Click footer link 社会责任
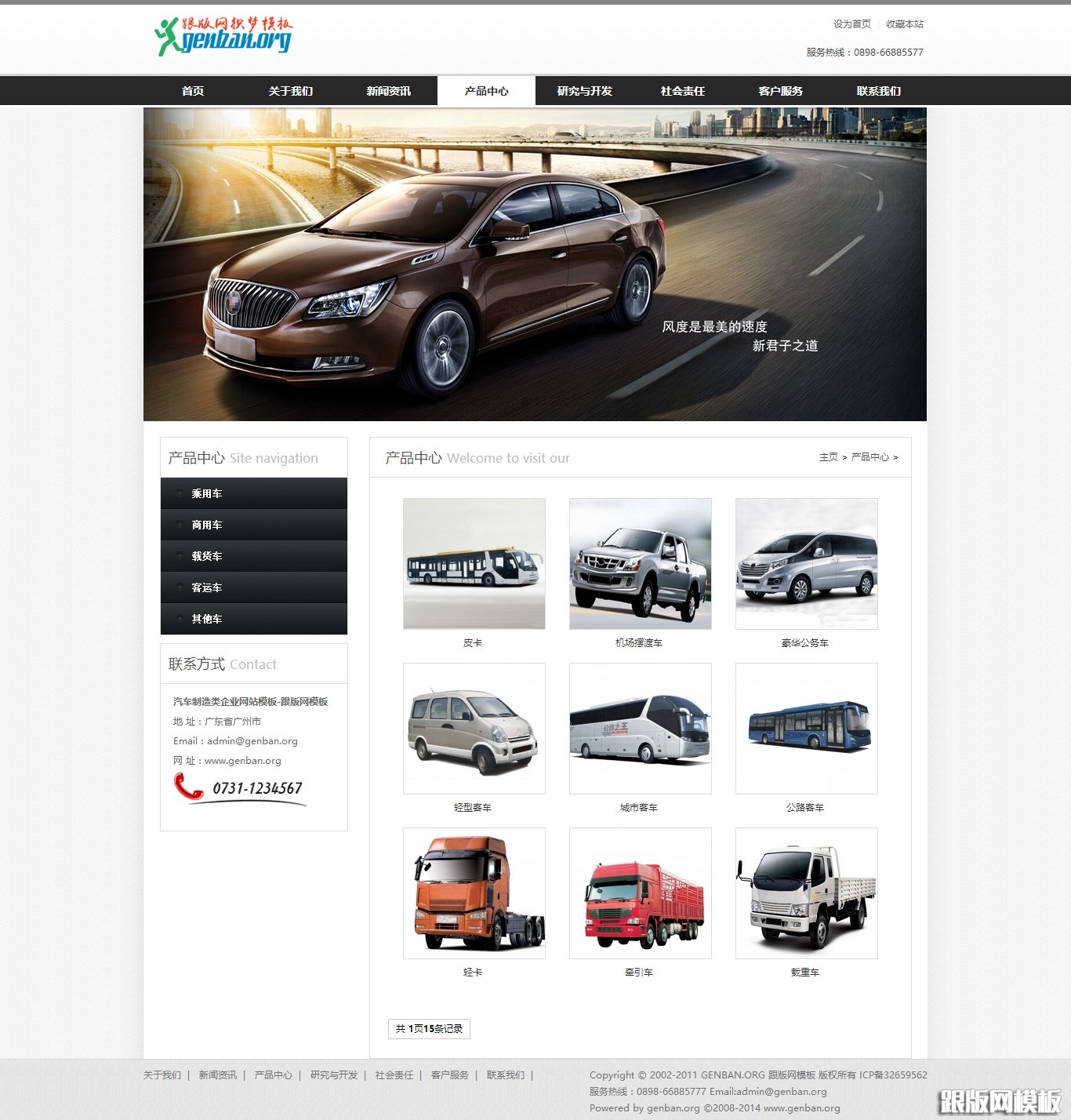The image size is (1071, 1120). tap(394, 1075)
